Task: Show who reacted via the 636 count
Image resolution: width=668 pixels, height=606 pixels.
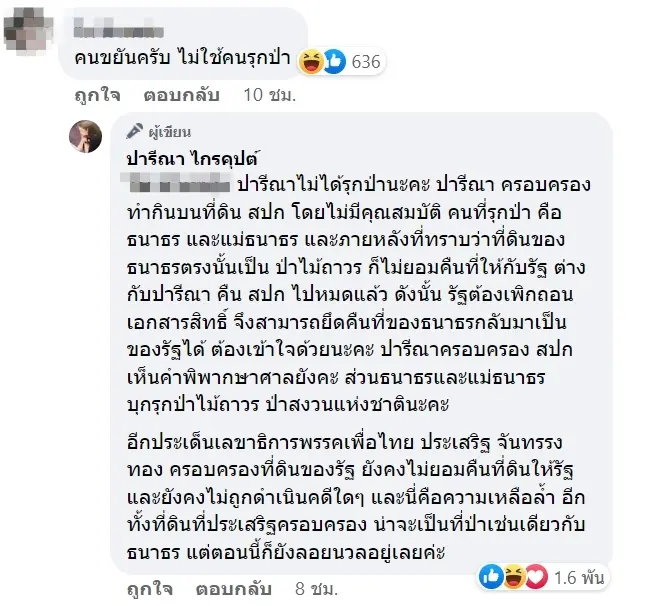Action: click(366, 62)
